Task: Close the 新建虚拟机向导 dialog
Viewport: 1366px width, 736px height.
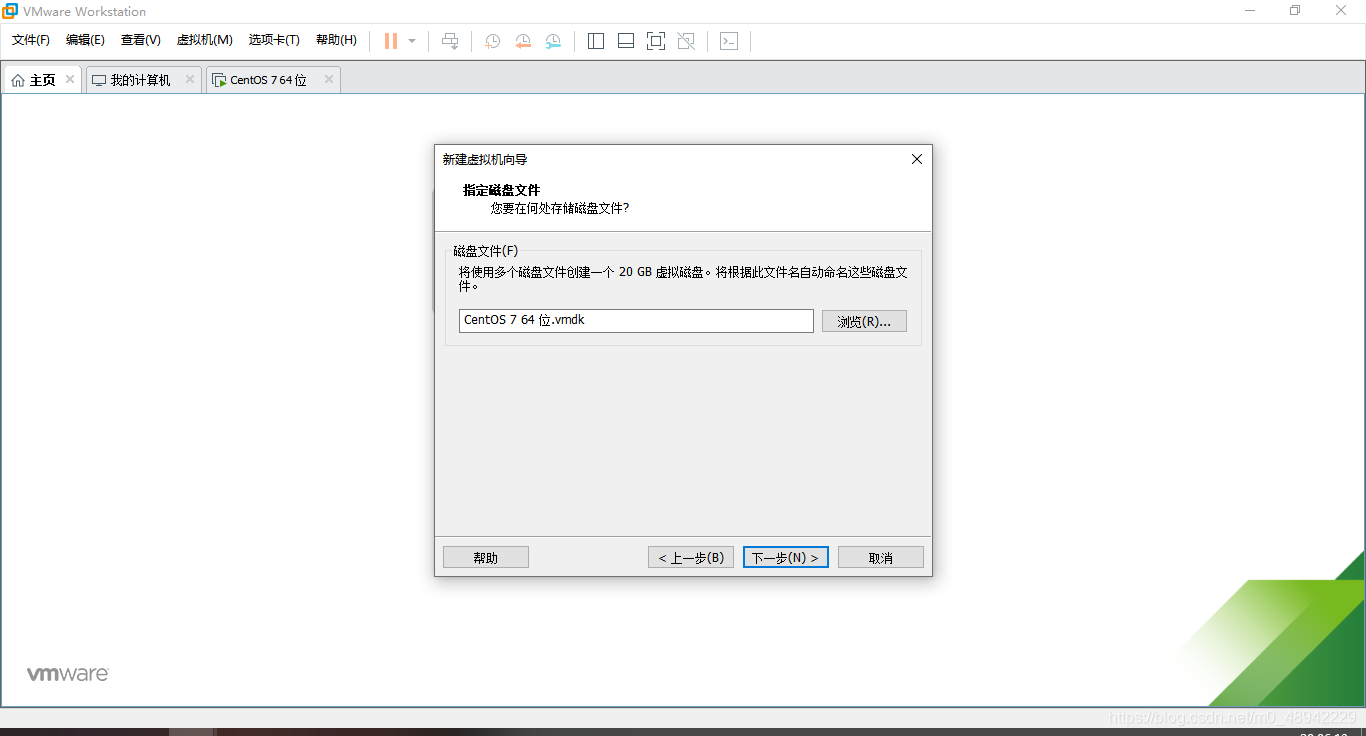Action: pyautogui.click(x=917, y=159)
